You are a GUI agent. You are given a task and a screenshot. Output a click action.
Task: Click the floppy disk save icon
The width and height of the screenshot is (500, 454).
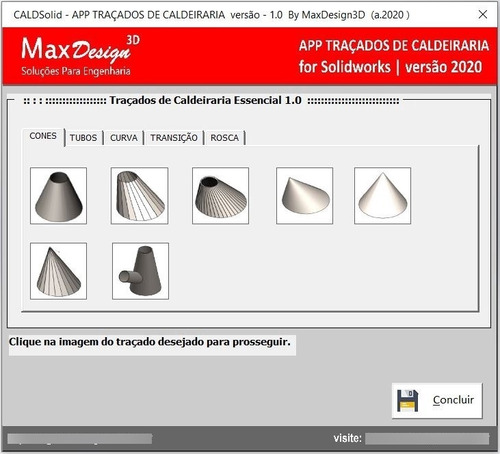(x=408, y=400)
